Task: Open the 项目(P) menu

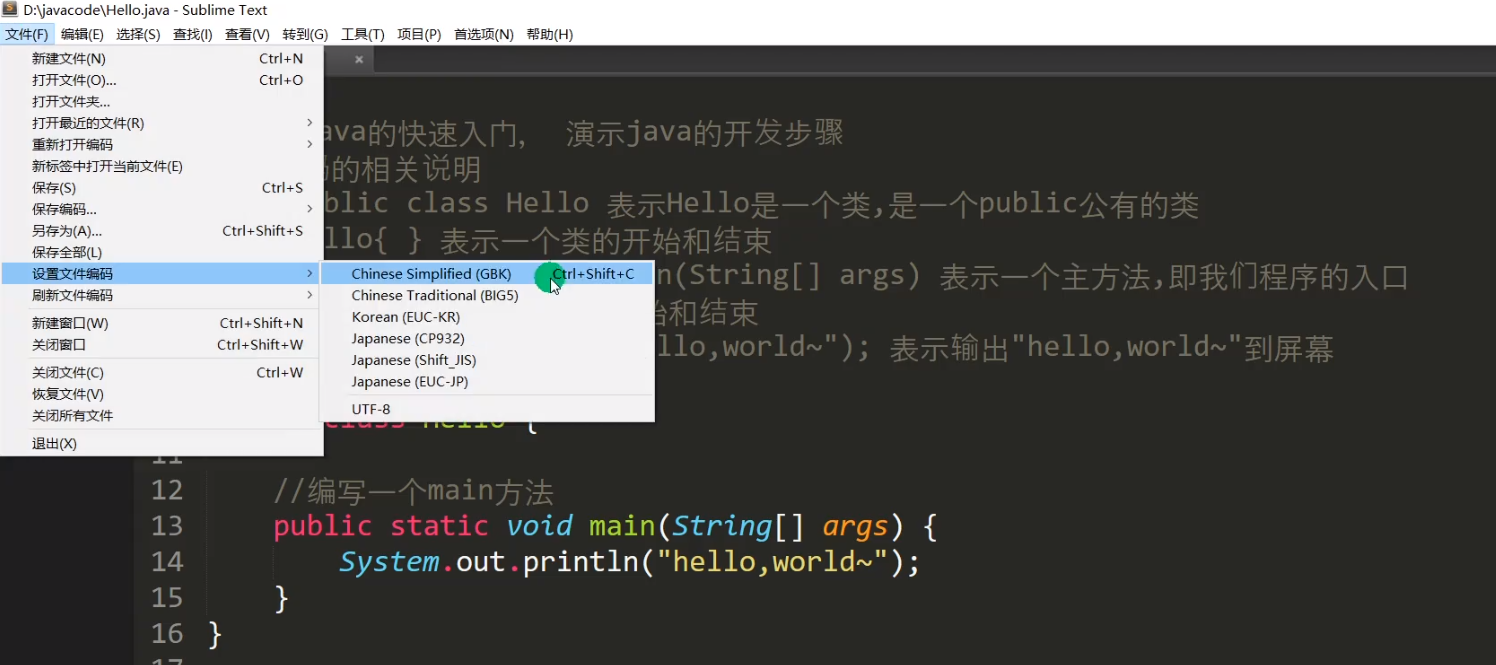Action: (x=419, y=34)
